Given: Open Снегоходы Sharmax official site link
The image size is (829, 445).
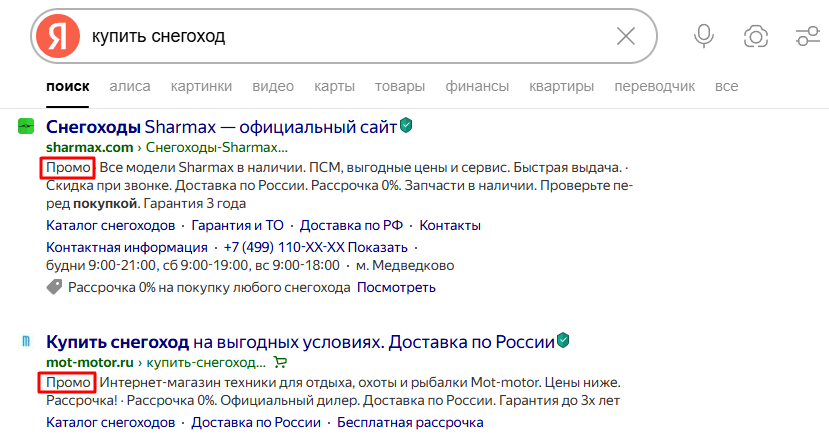Looking at the screenshot, I should [x=221, y=127].
